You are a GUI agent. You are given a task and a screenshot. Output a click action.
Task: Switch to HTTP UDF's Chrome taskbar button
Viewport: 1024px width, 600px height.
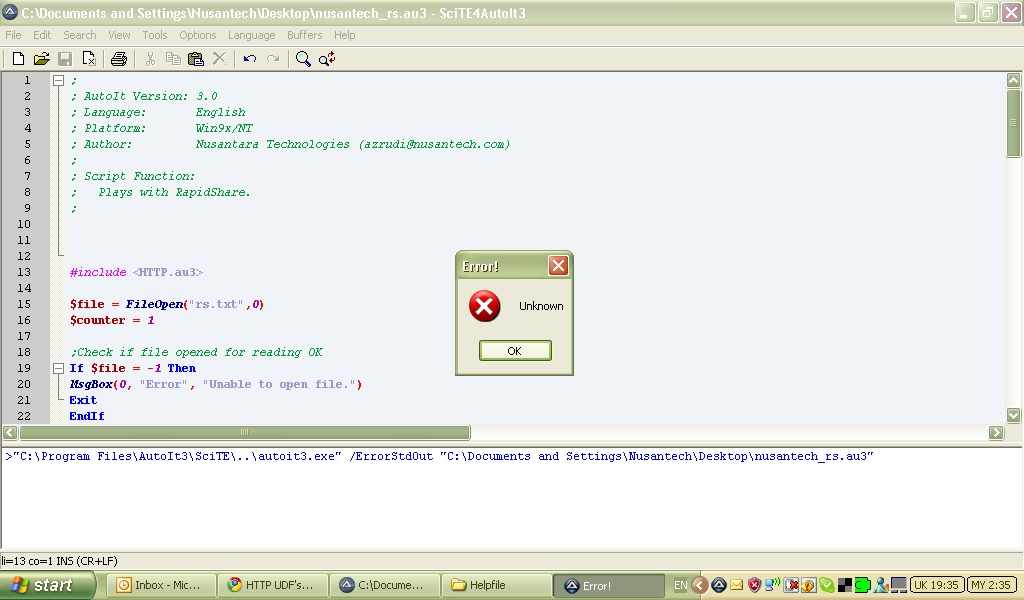coord(272,586)
